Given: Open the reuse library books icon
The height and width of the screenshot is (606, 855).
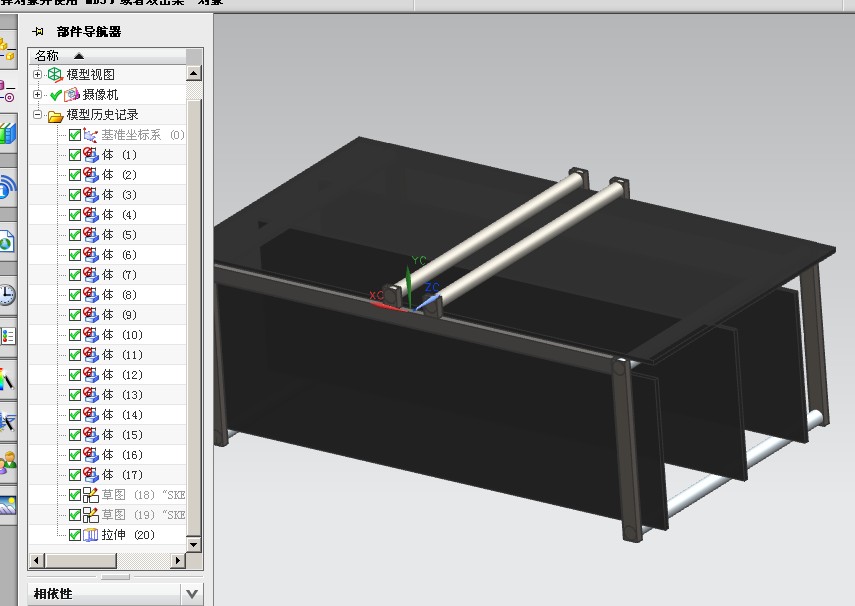Looking at the screenshot, I should click(x=7, y=133).
